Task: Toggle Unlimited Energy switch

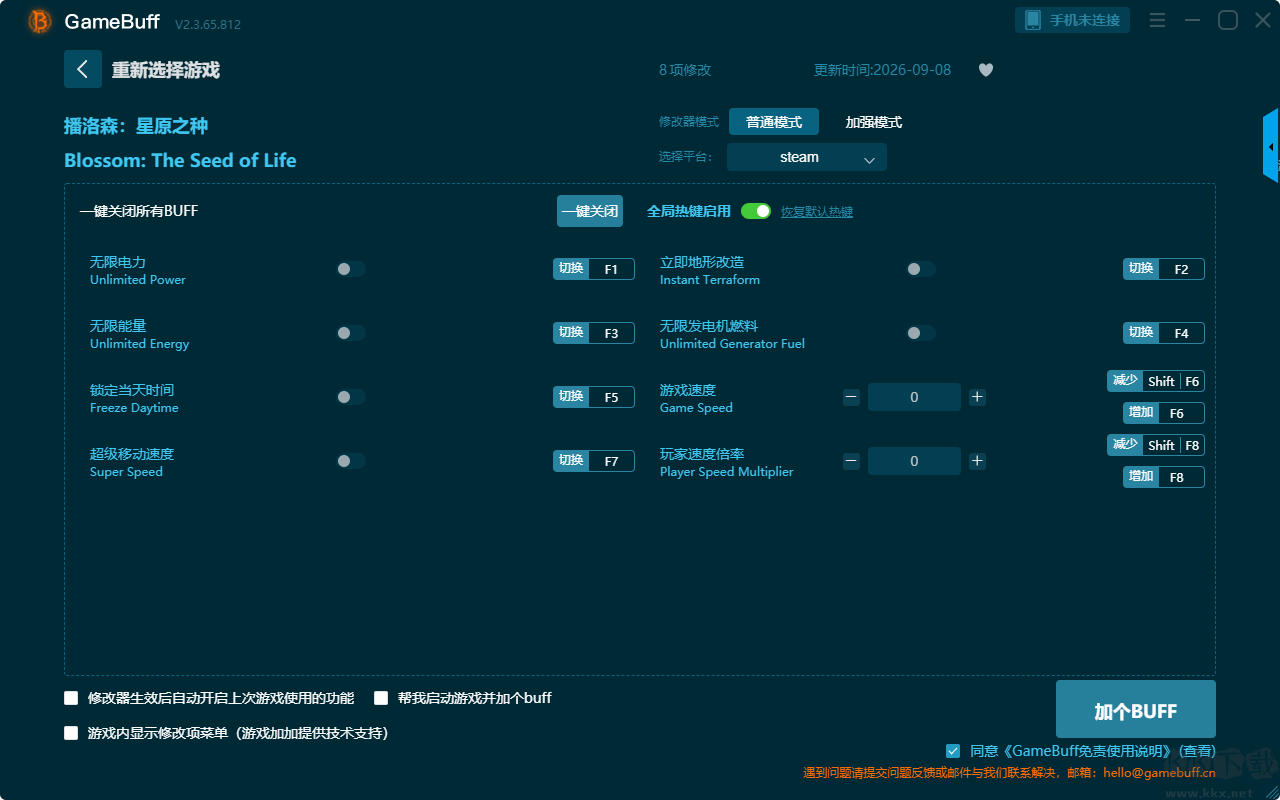Action: [351, 333]
